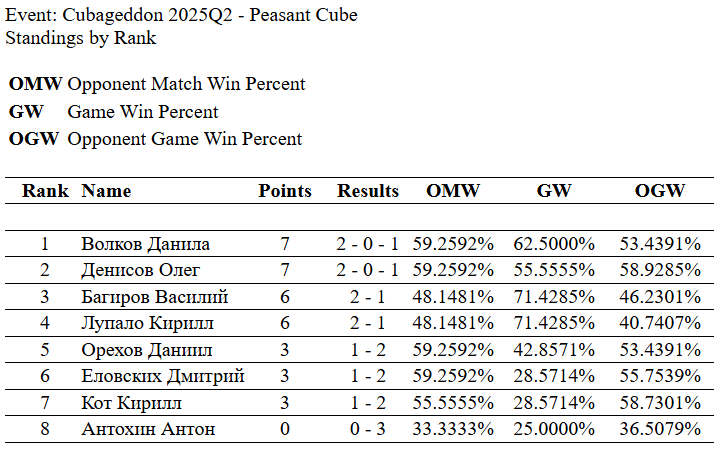Click the Results column header
The image size is (714, 453).
click(368, 191)
